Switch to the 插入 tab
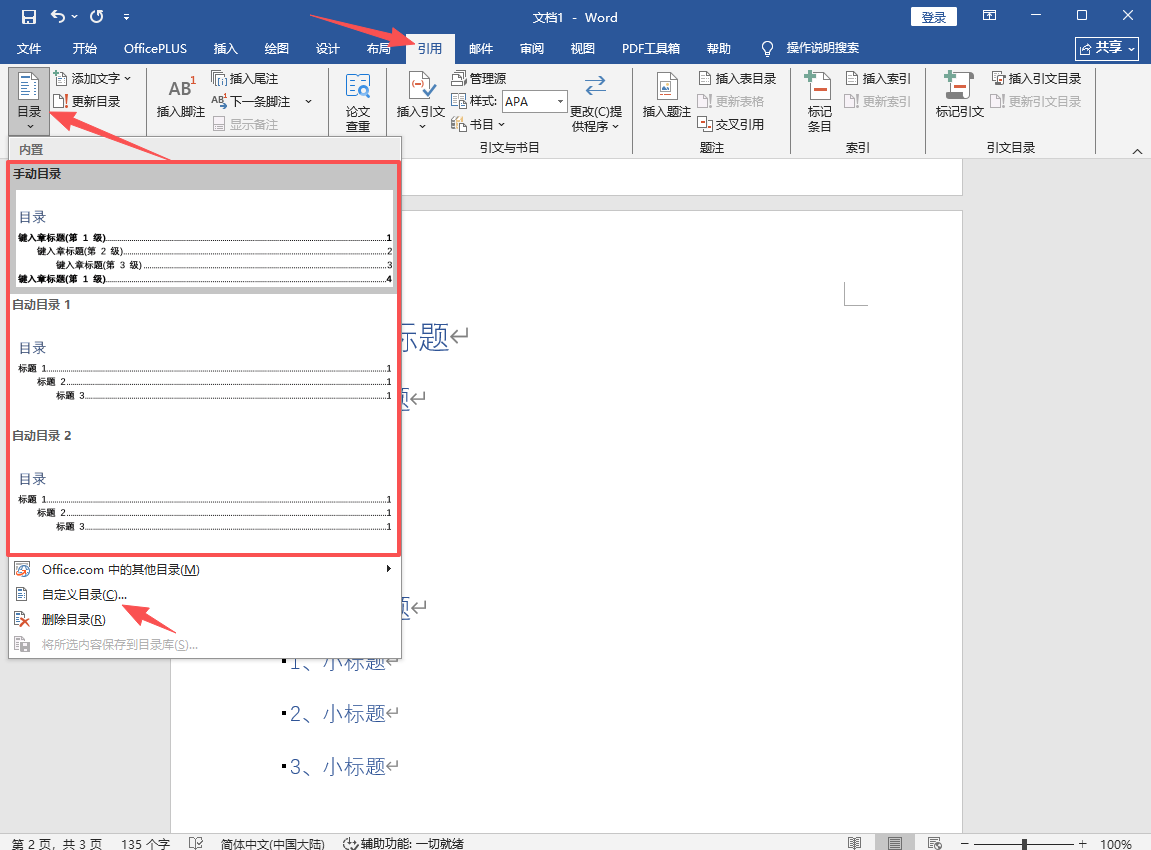The height and width of the screenshot is (850, 1151). (225, 48)
